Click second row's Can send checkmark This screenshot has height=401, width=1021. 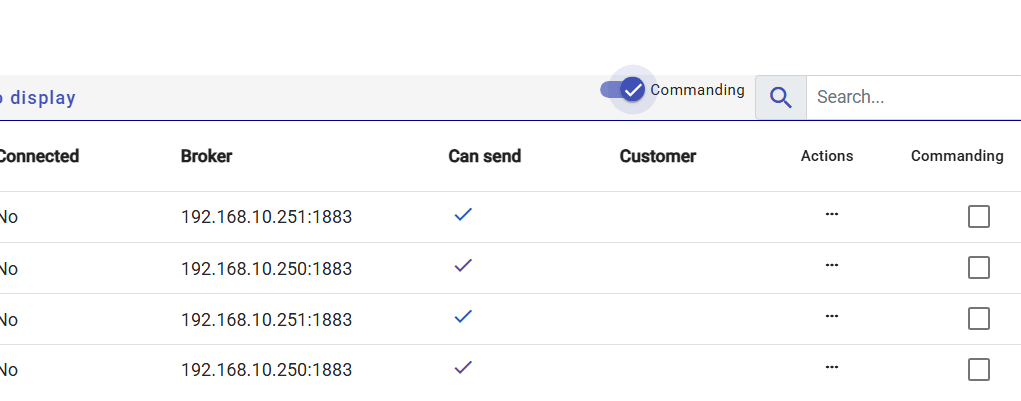(462, 266)
